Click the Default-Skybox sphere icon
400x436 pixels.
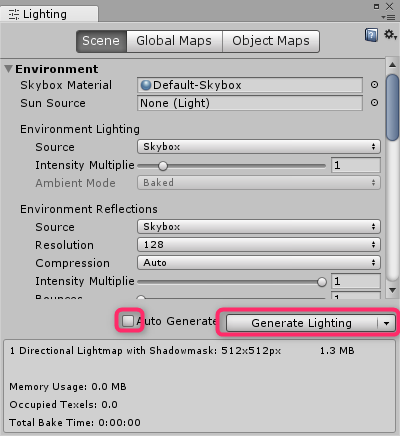tap(146, 85)
